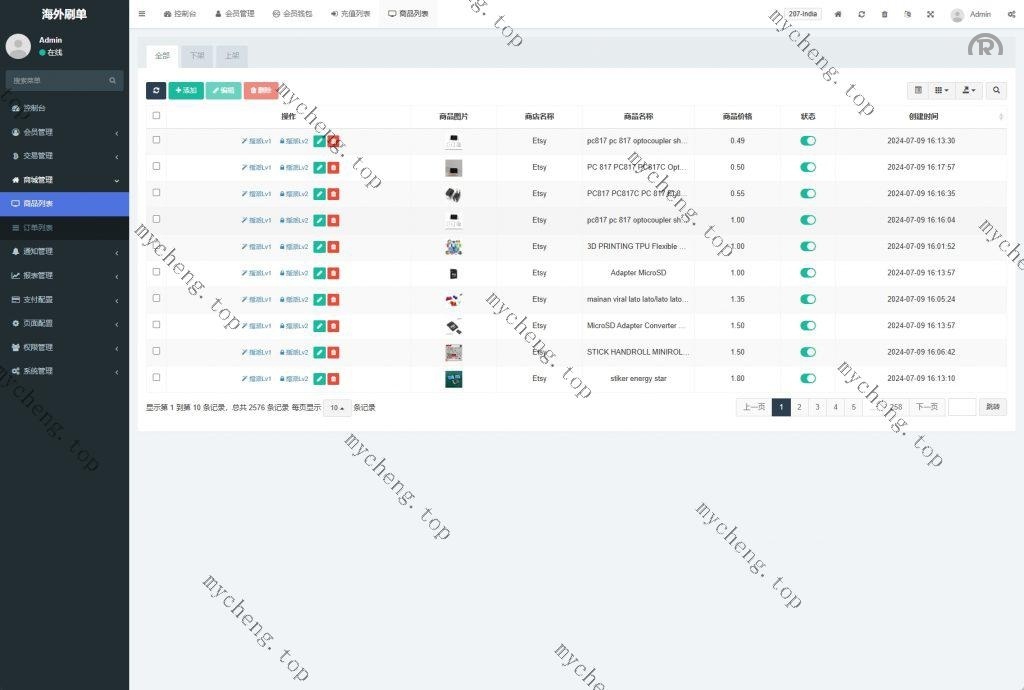
Task: Toggle status switch for Adapter MicroSD
Action: pos(808,273)
